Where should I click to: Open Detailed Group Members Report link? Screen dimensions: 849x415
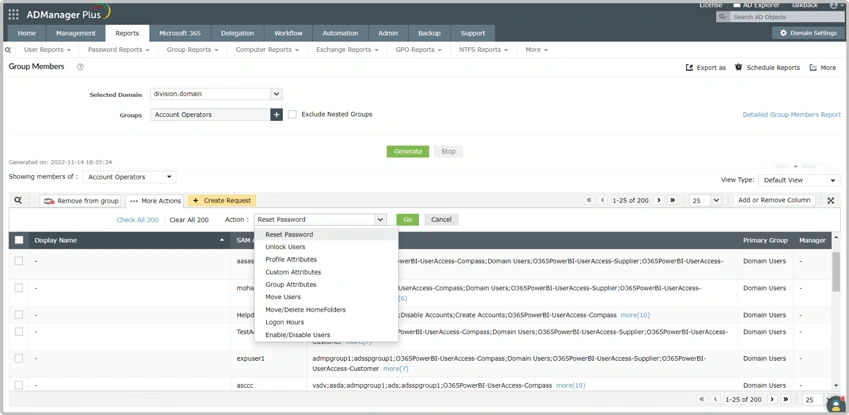pyautogui.click(x=792, y=115)
